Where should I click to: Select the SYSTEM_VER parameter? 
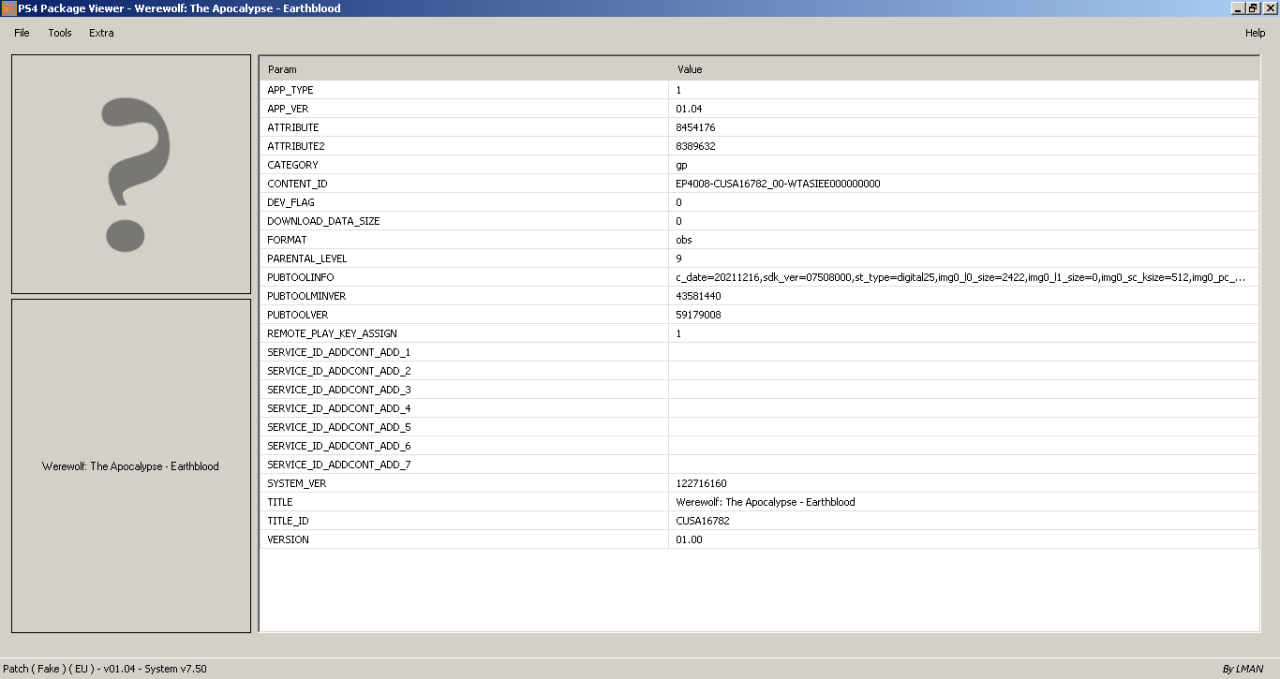coord(464,483)
